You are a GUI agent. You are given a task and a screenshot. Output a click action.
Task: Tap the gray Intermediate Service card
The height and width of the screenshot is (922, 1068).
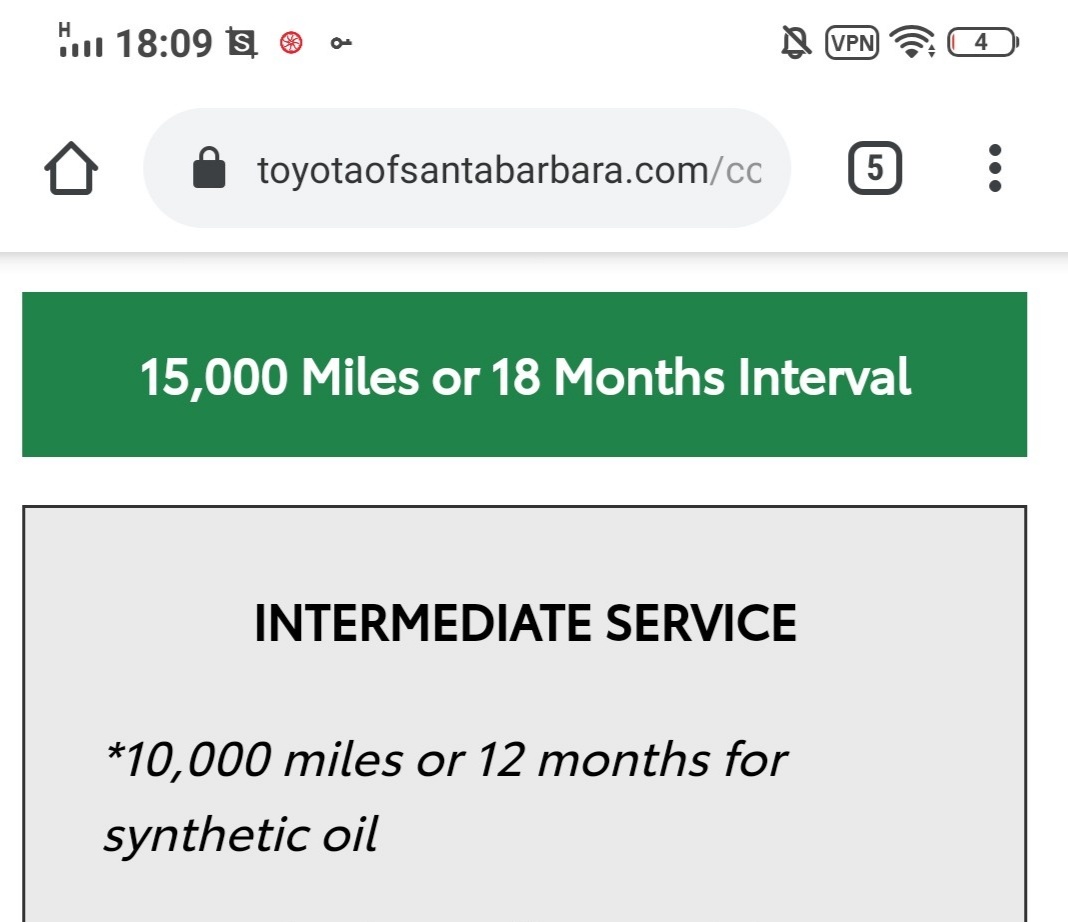coord(524,714)
